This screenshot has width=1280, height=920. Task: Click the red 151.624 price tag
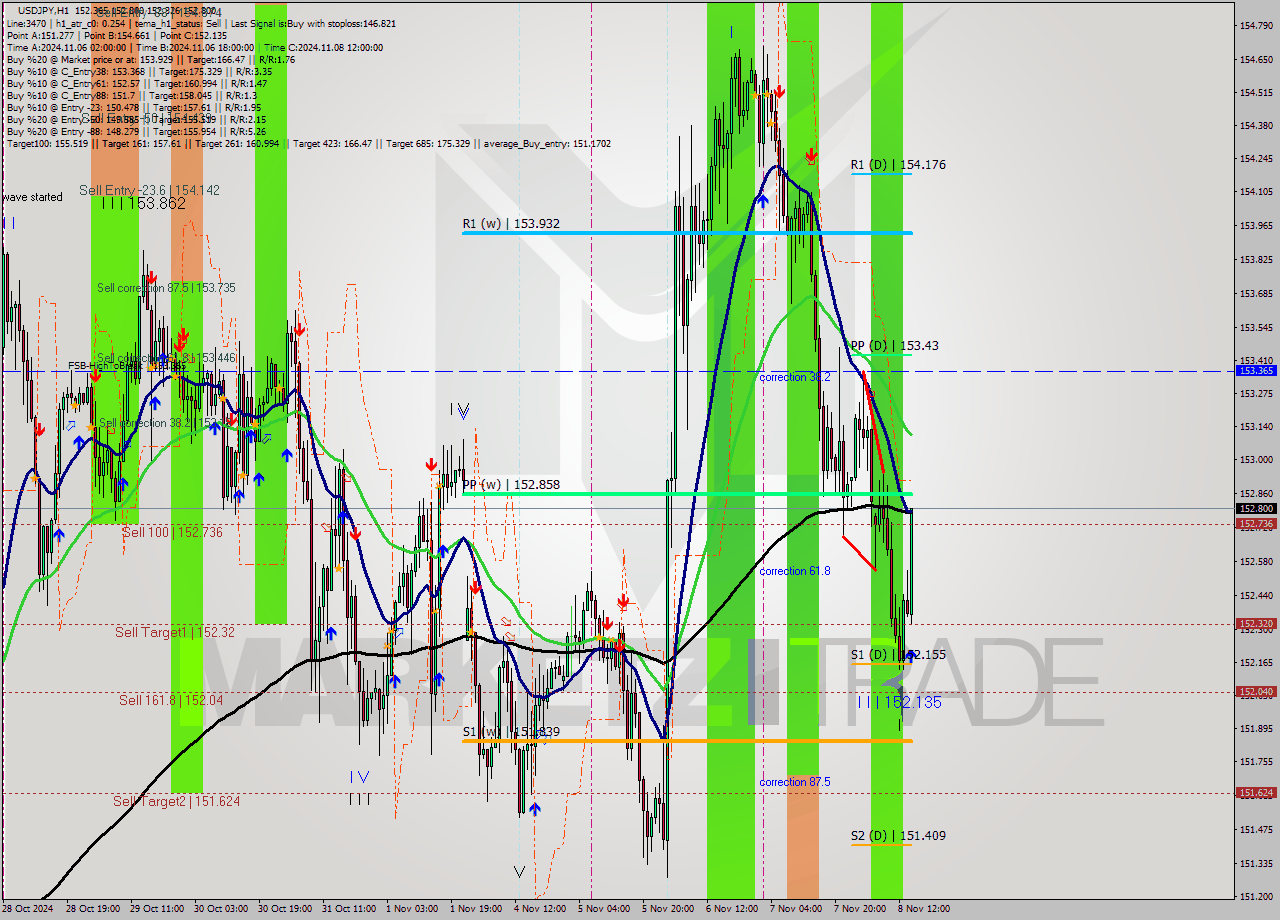(1256, 793)
